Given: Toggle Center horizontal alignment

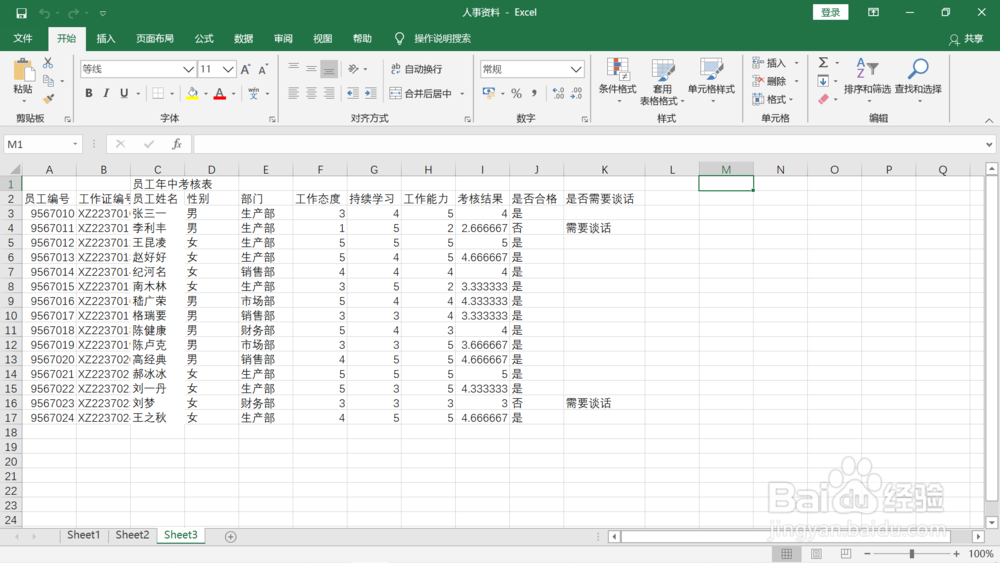Looking at the screenshot, I should click(311, 94).
